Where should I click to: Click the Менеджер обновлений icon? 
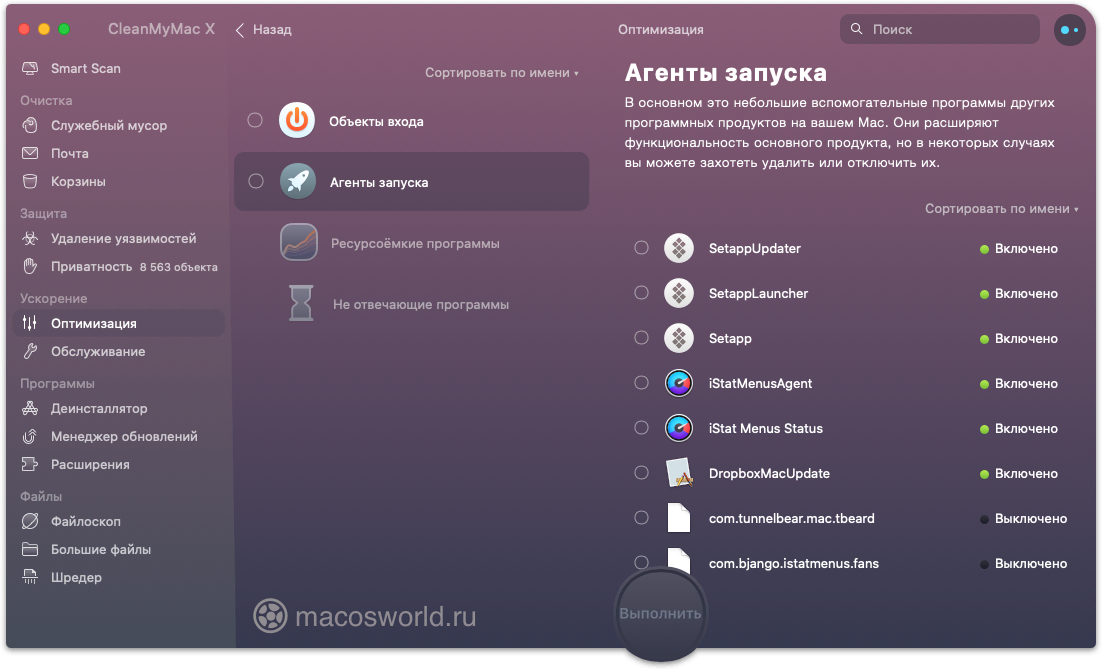click(x=30, y=437)
